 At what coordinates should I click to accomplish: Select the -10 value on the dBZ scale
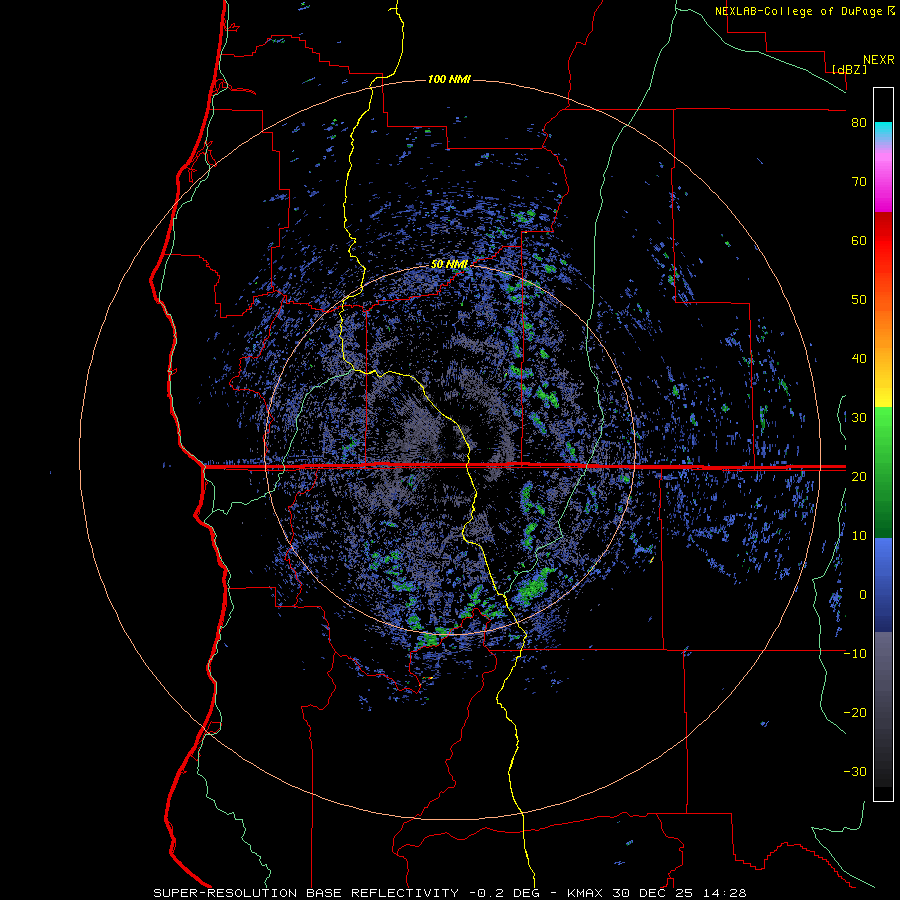[855, 653]
